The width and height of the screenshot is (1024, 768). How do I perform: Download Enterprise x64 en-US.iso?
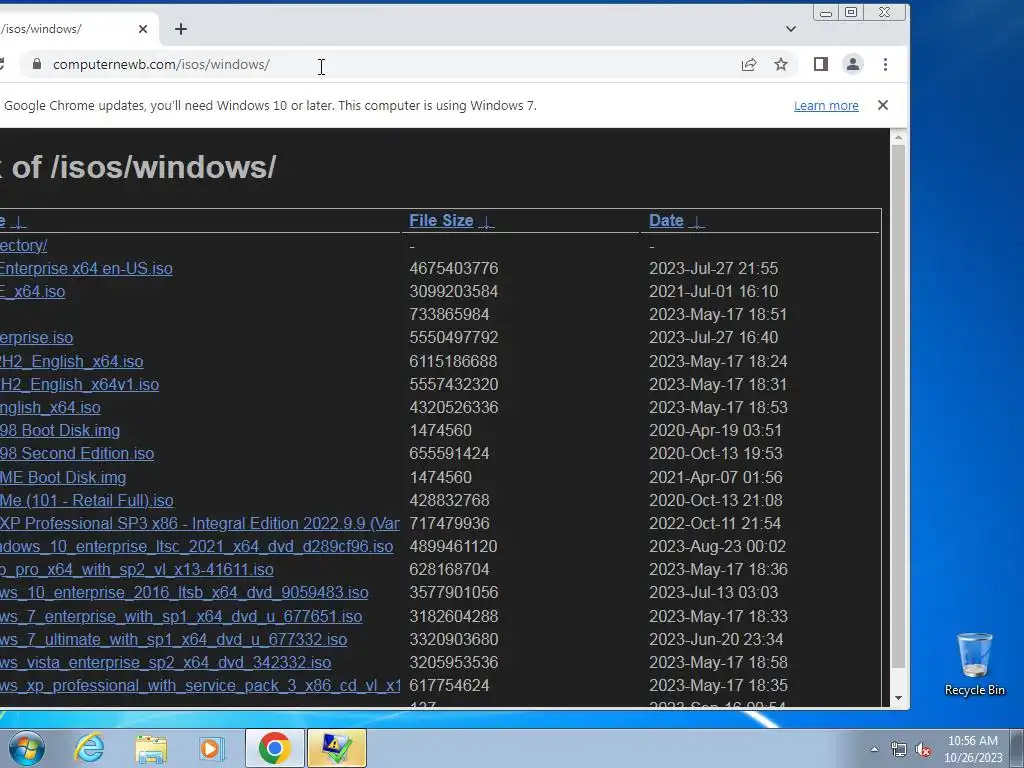(86, 268)
